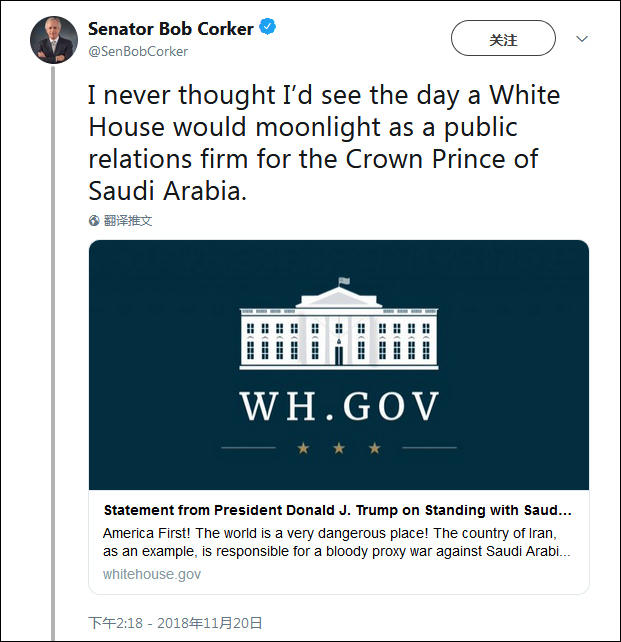This screenshot has height=642, width=621.
Task: Click the blue verified badge
Action: [268, 29]
